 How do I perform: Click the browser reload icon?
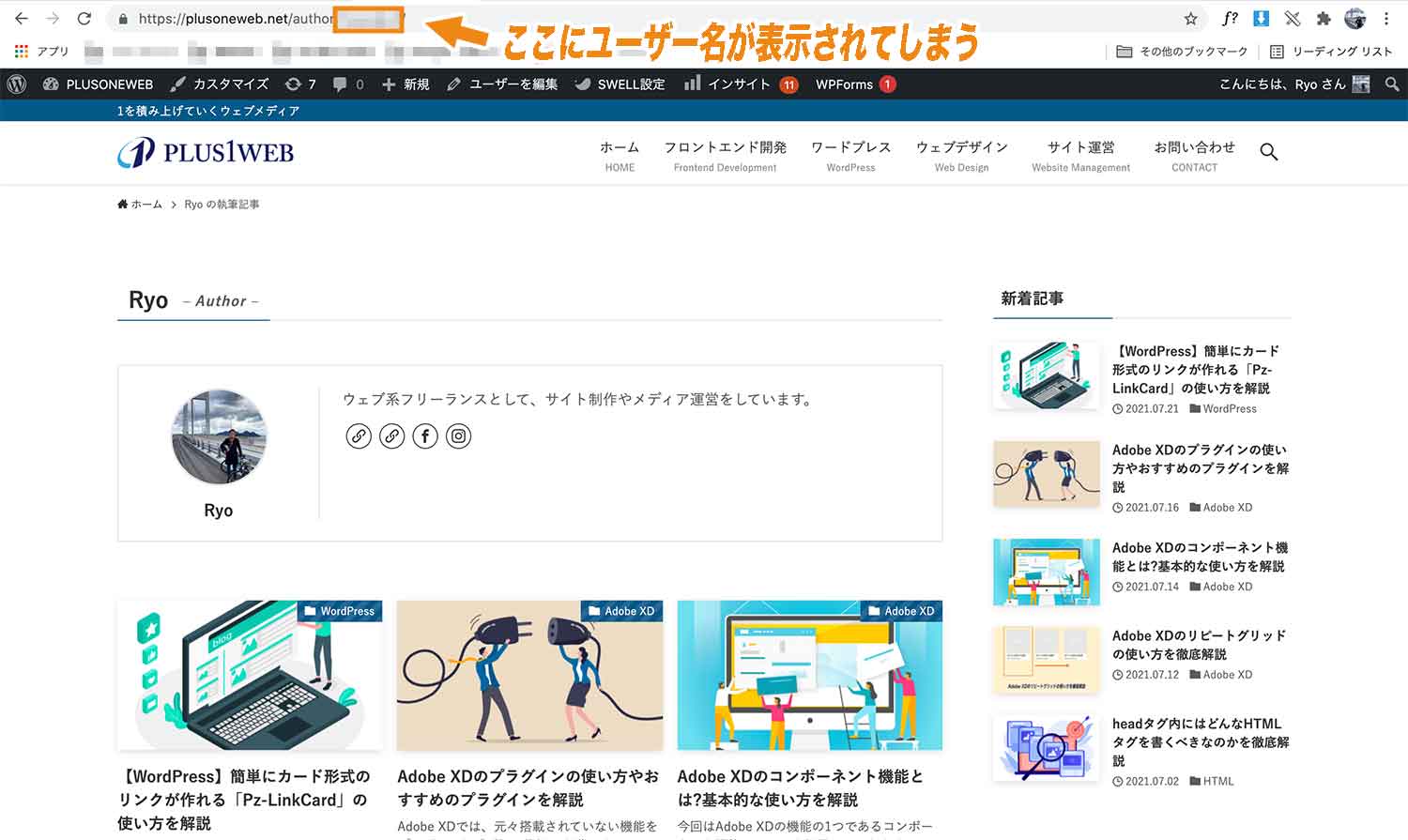[x=84, y=18]
